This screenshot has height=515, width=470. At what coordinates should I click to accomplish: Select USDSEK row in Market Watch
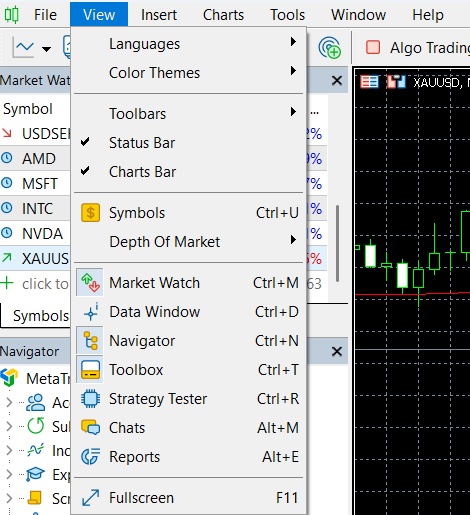(x=35, y=134)
